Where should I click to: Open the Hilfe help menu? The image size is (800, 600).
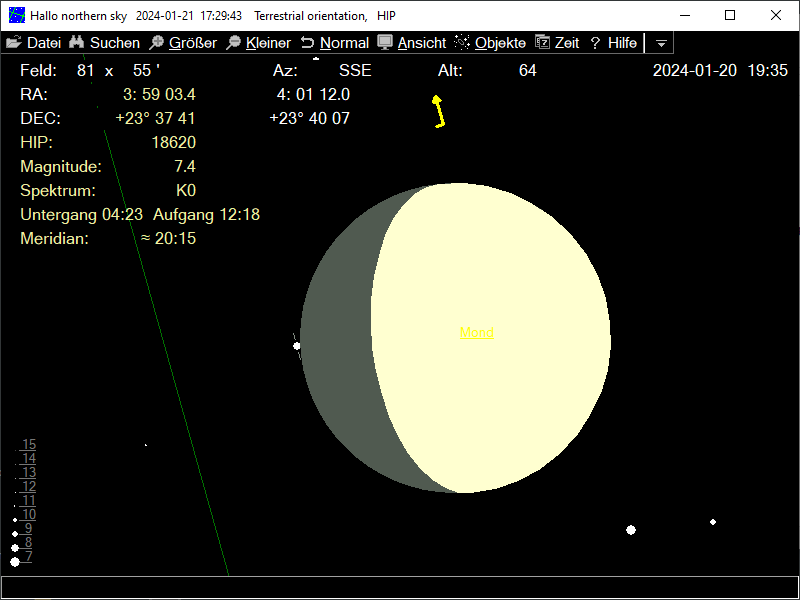(613, 43)
